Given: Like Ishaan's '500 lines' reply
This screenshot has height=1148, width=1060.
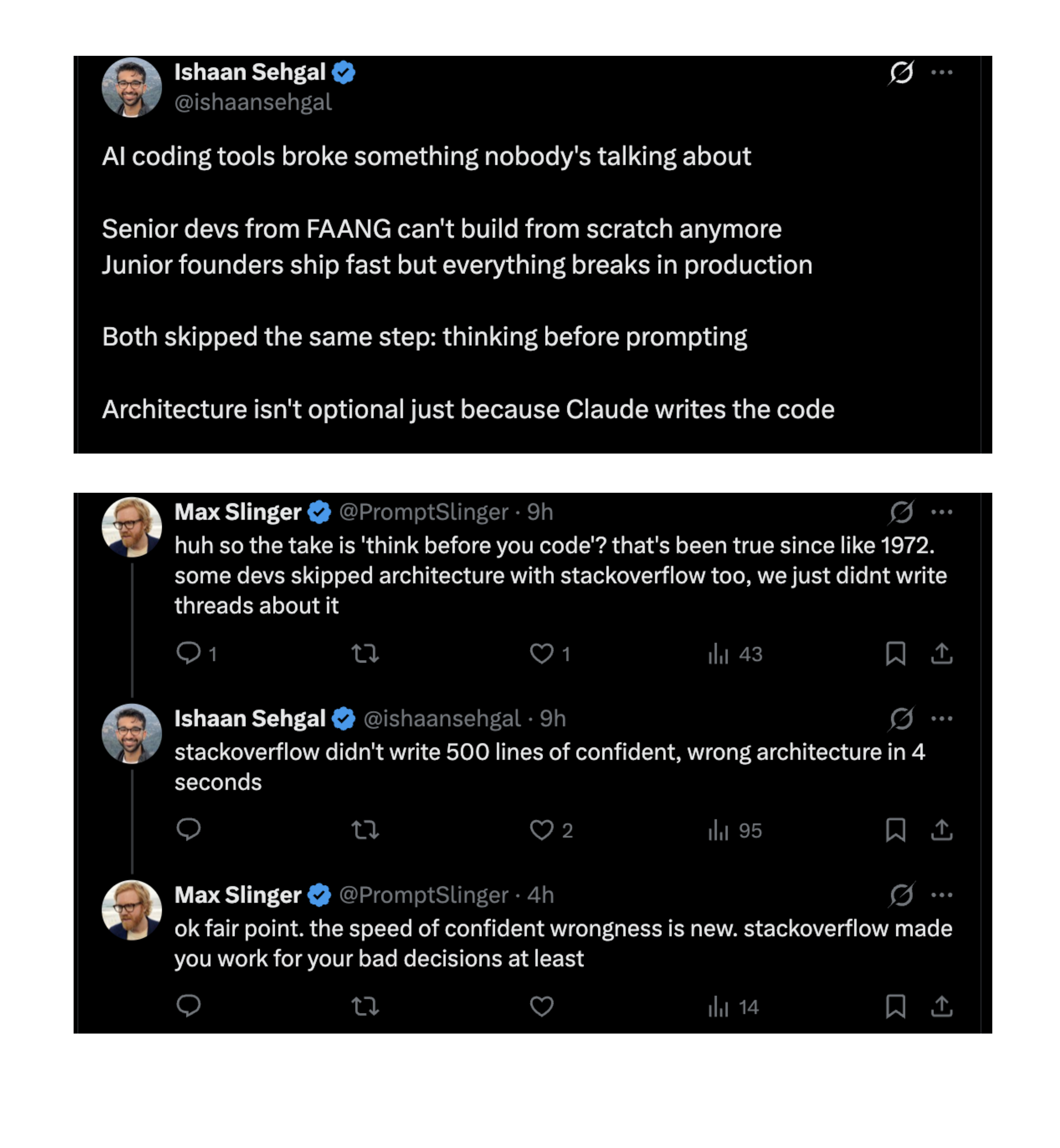Looking at the screenshot, I should (x=542, y=830).
